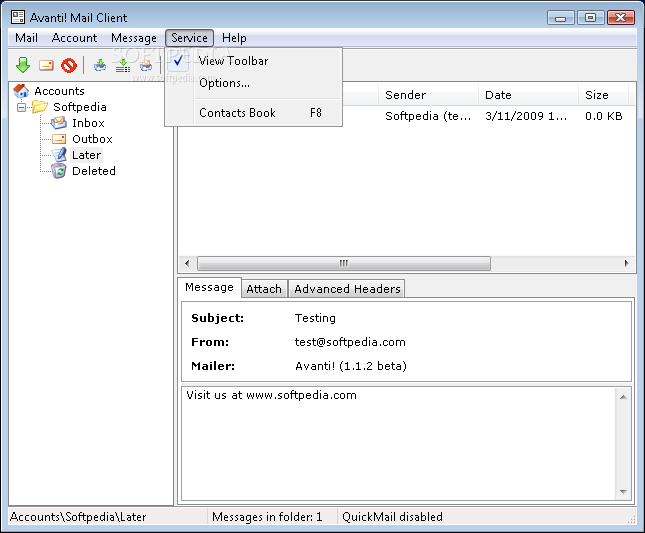
Task: Select the Outbox folder
Action: (92, 139)
